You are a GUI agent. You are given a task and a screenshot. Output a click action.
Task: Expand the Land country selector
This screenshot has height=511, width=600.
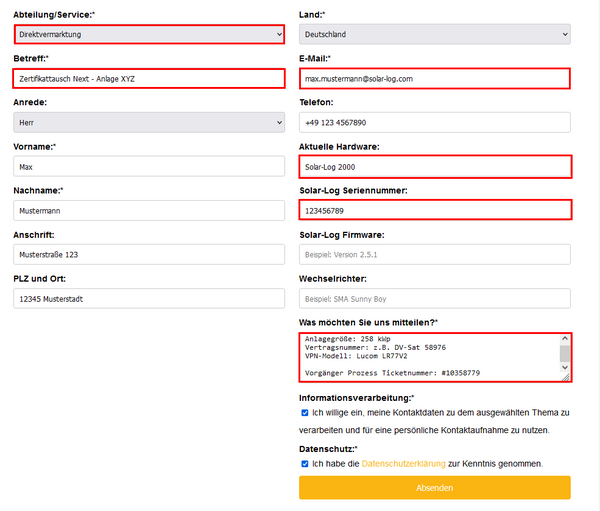point(435,34)
